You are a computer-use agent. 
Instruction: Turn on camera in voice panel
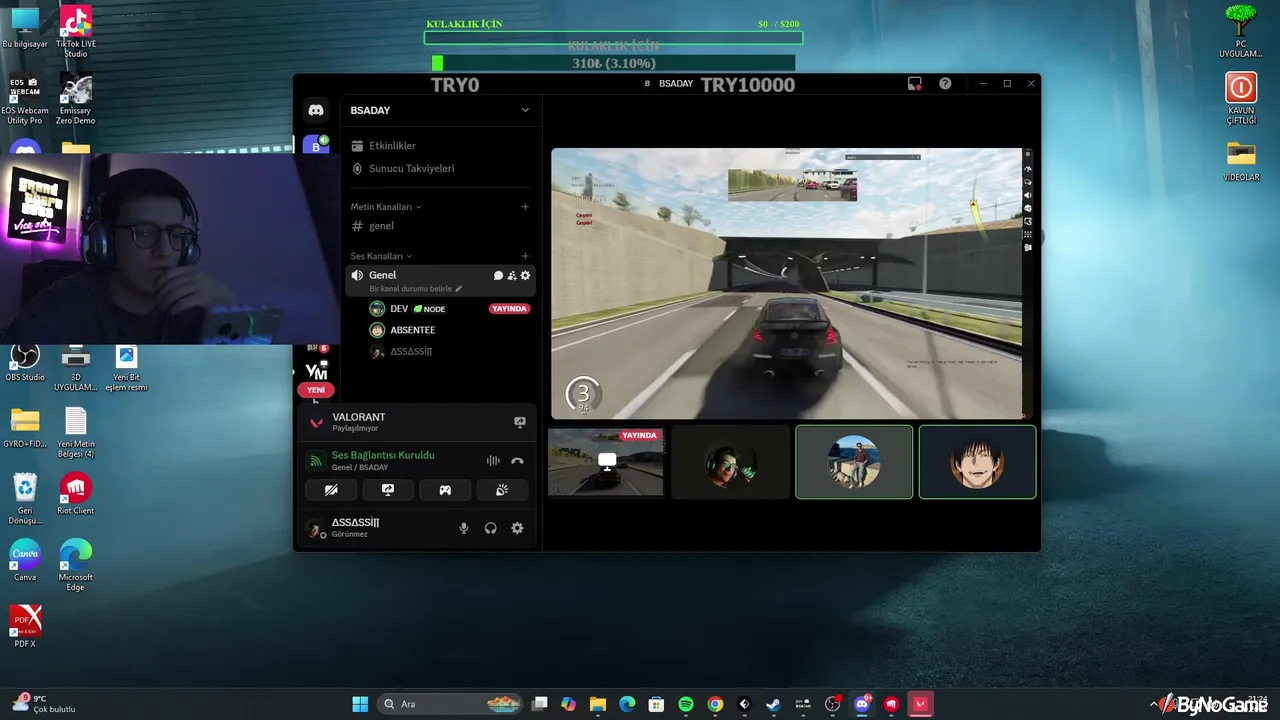[x=331, y=490]
